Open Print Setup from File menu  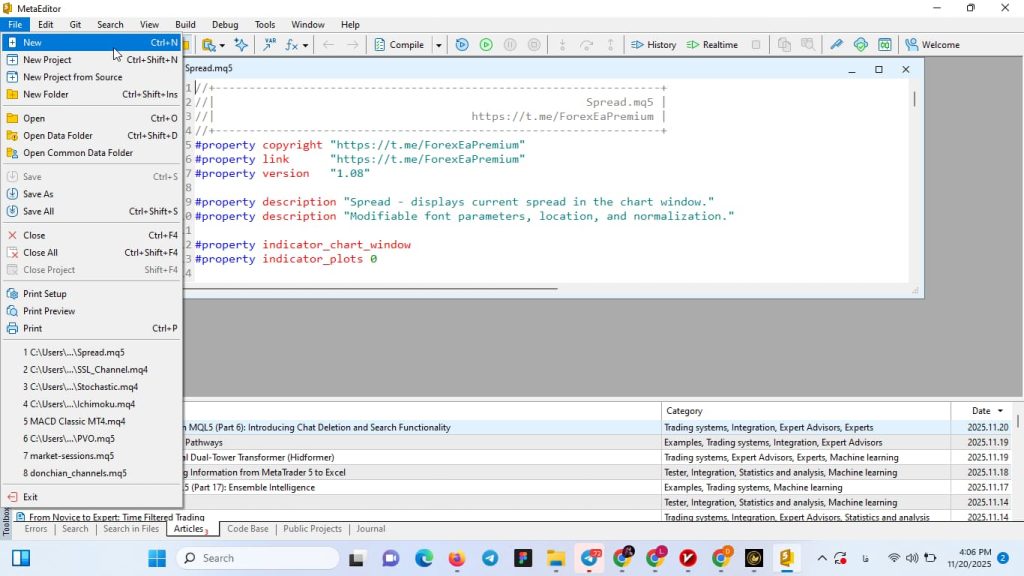point(91,294)
